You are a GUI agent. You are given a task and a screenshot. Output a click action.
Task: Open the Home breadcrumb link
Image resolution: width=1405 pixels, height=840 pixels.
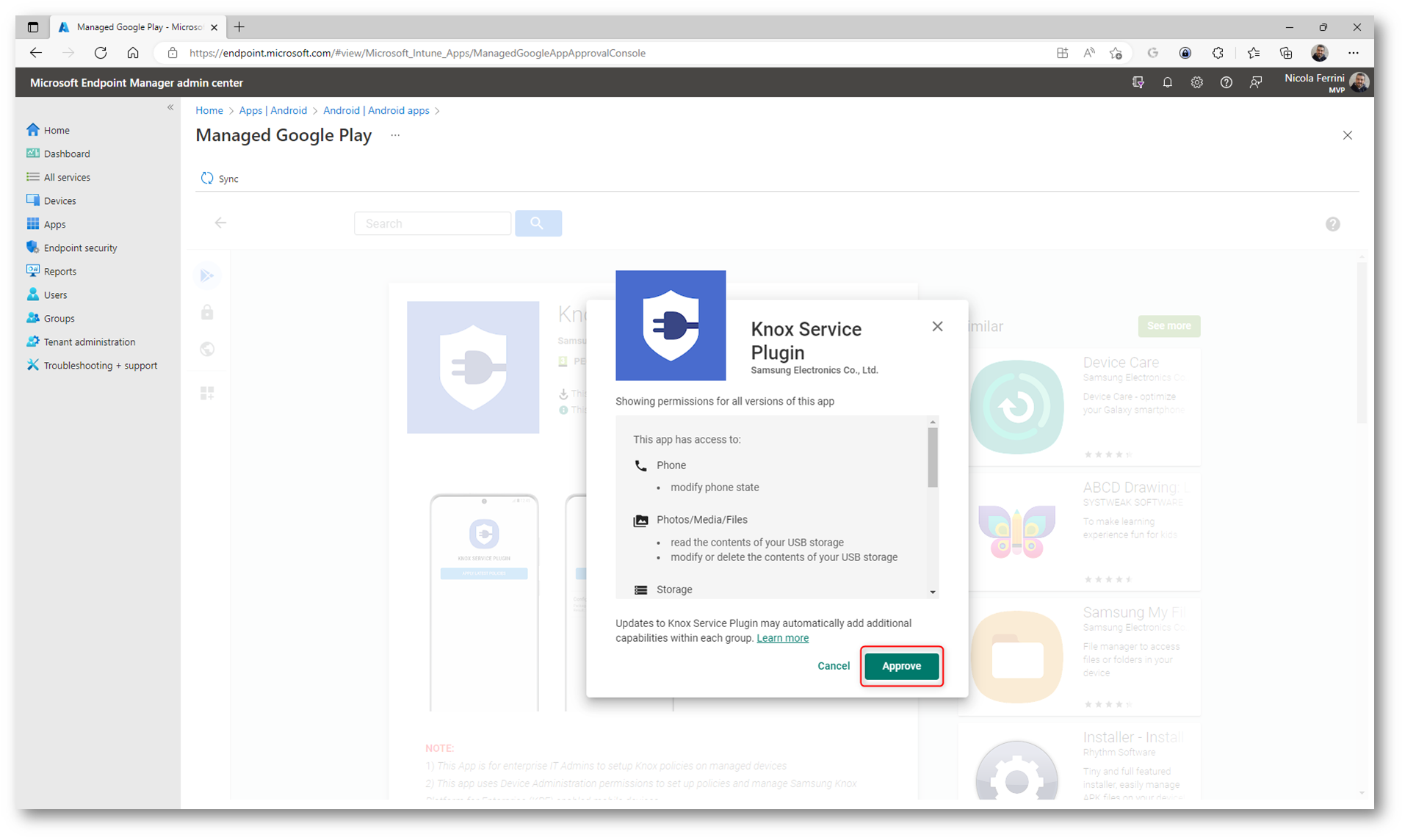coord(209,110)
